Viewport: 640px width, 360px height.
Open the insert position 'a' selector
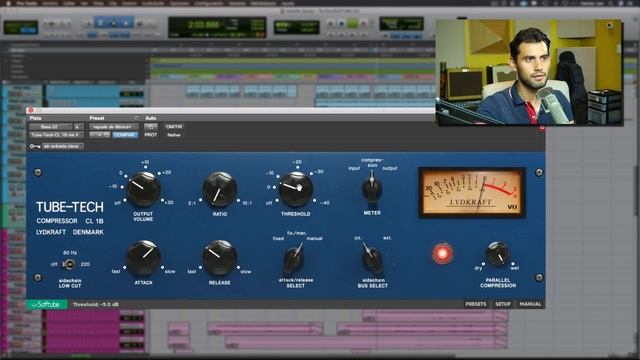[78, 127]
